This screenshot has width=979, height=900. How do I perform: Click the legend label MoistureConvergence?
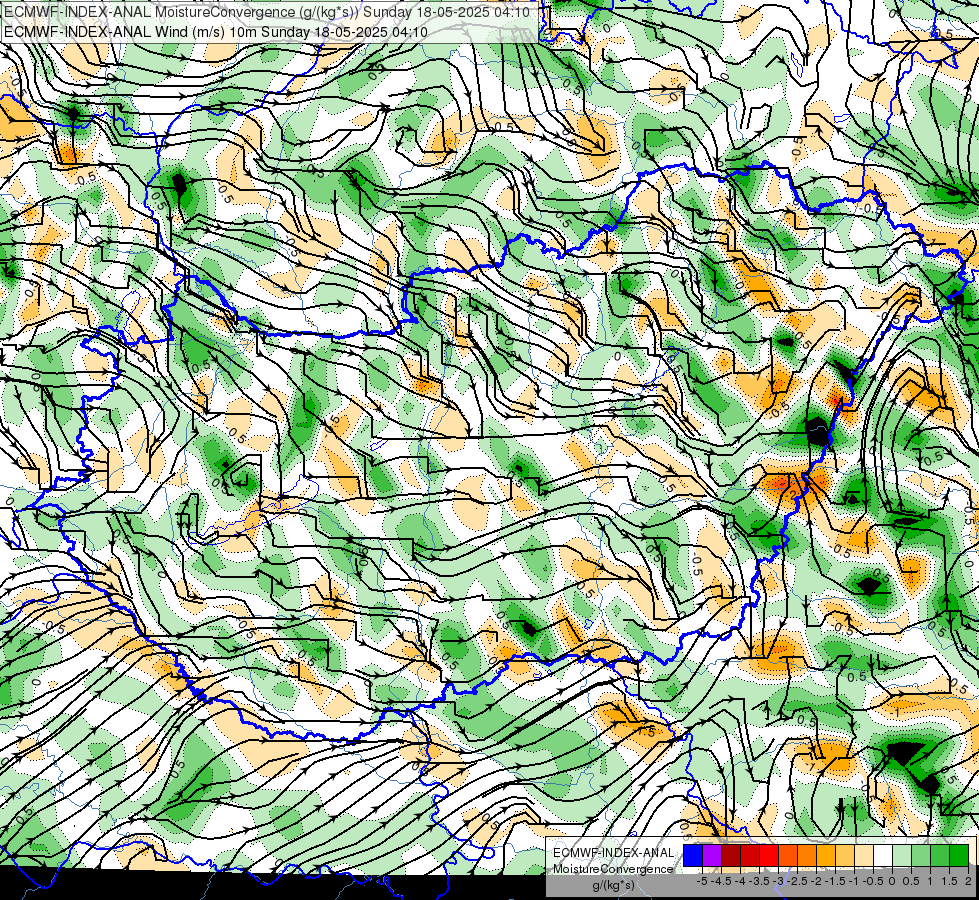coord(613,869)
